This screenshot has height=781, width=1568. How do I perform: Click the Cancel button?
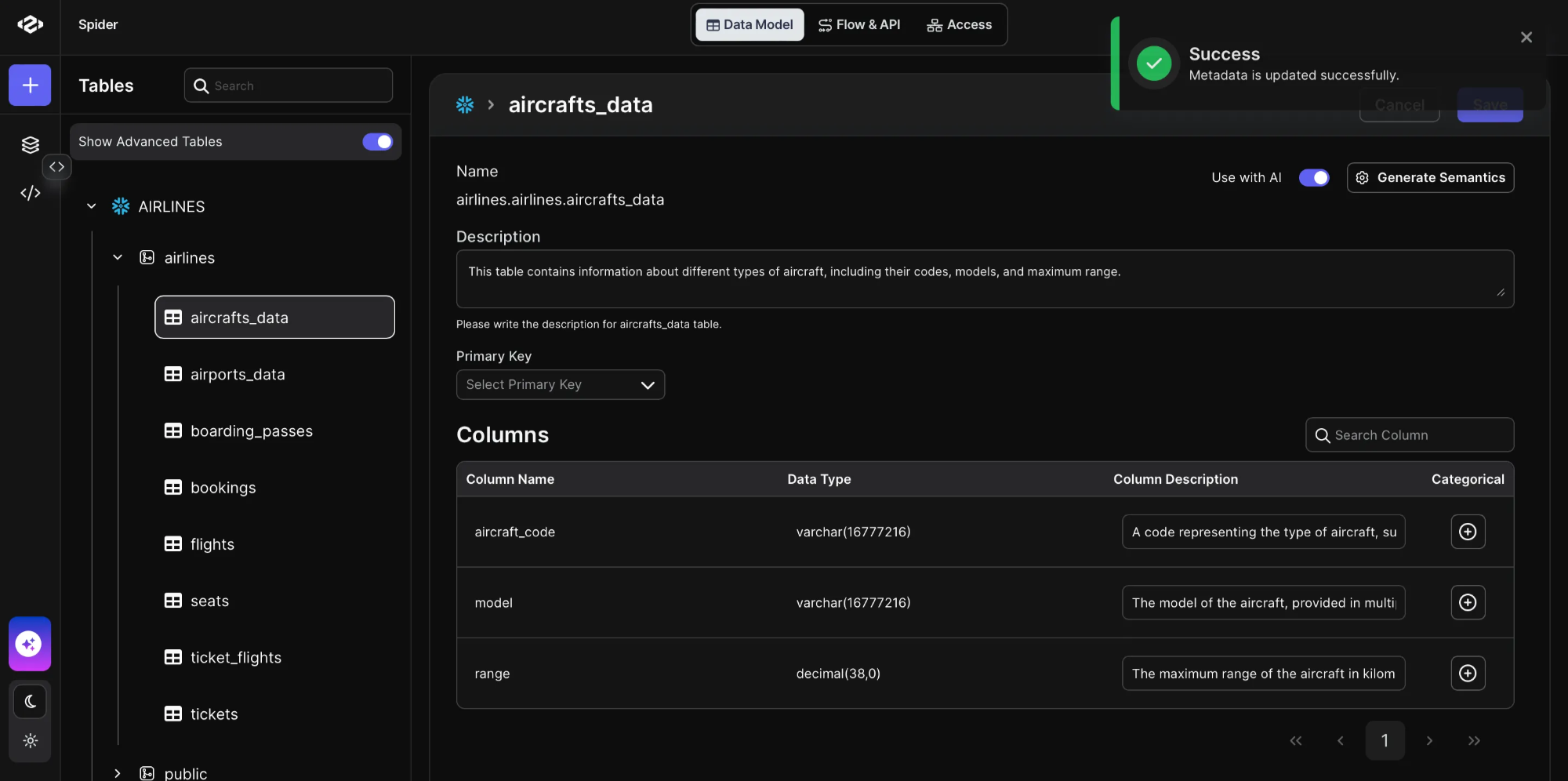point(1399,105)
